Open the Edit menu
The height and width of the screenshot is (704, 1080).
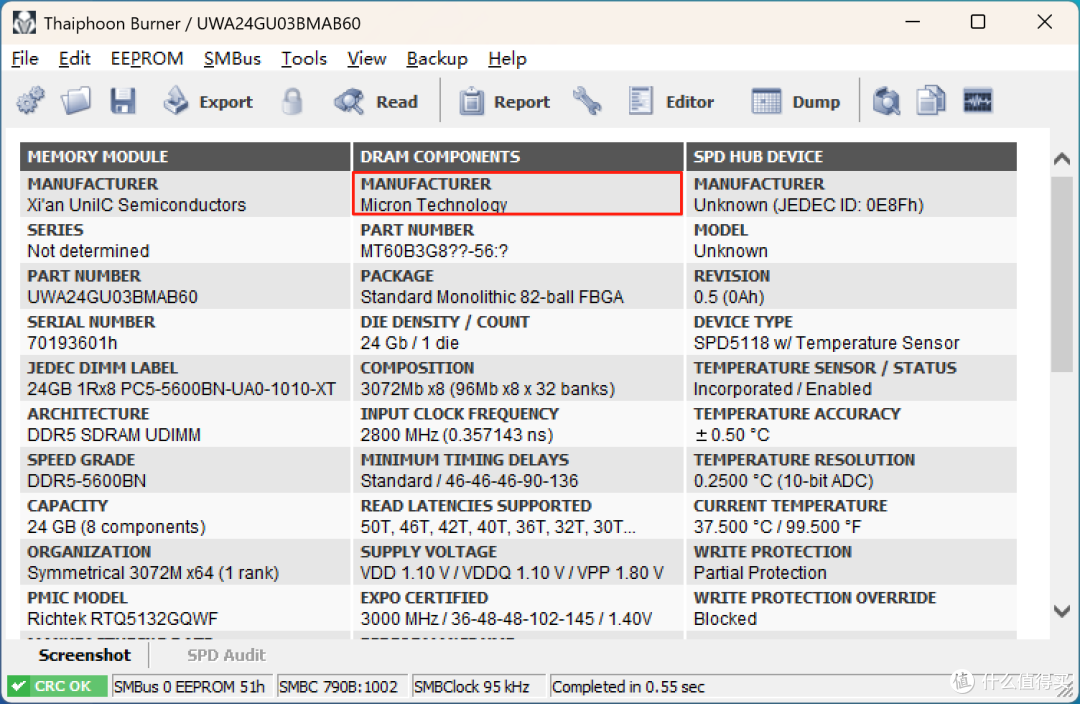(x=74, y=59)
